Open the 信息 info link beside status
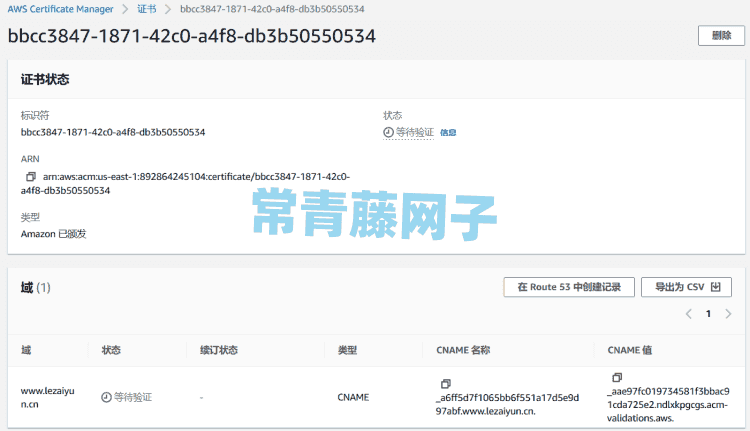This screenshot has height=431, width=750. pyautogui.click(x=448, y=133)
